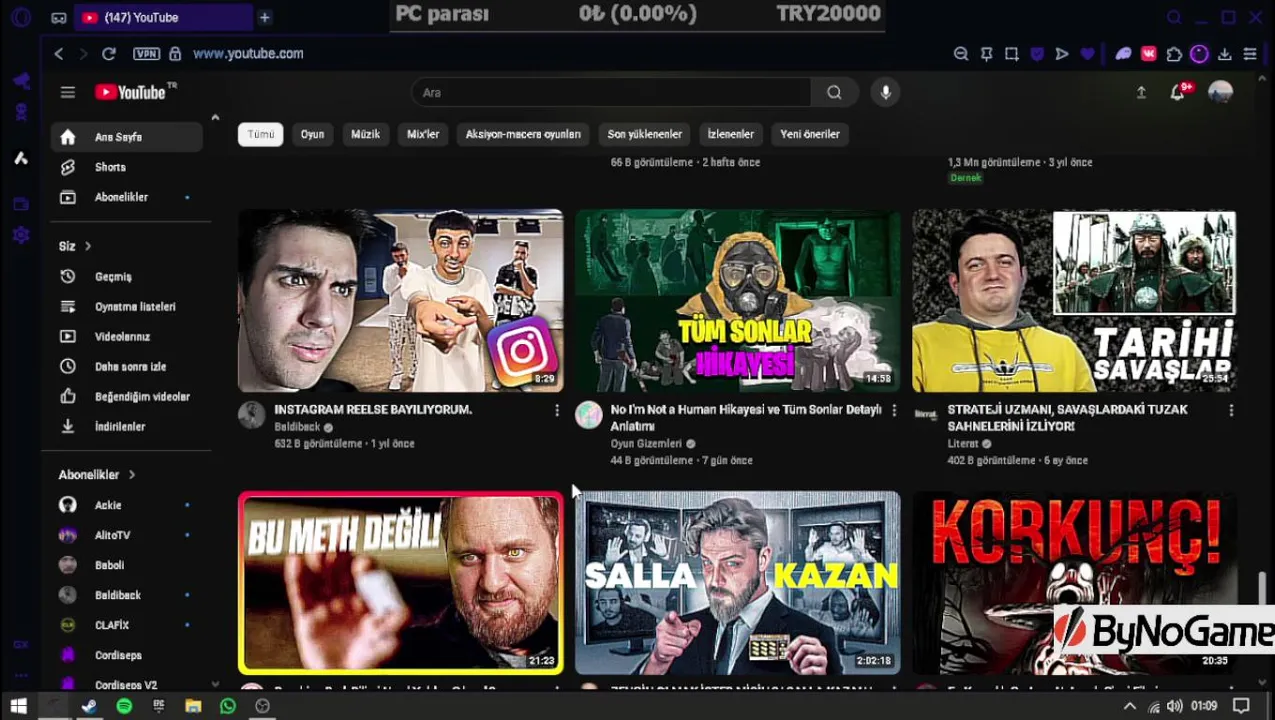
Task: Select the Yeni öneriler chip
Action: [810, 134]
